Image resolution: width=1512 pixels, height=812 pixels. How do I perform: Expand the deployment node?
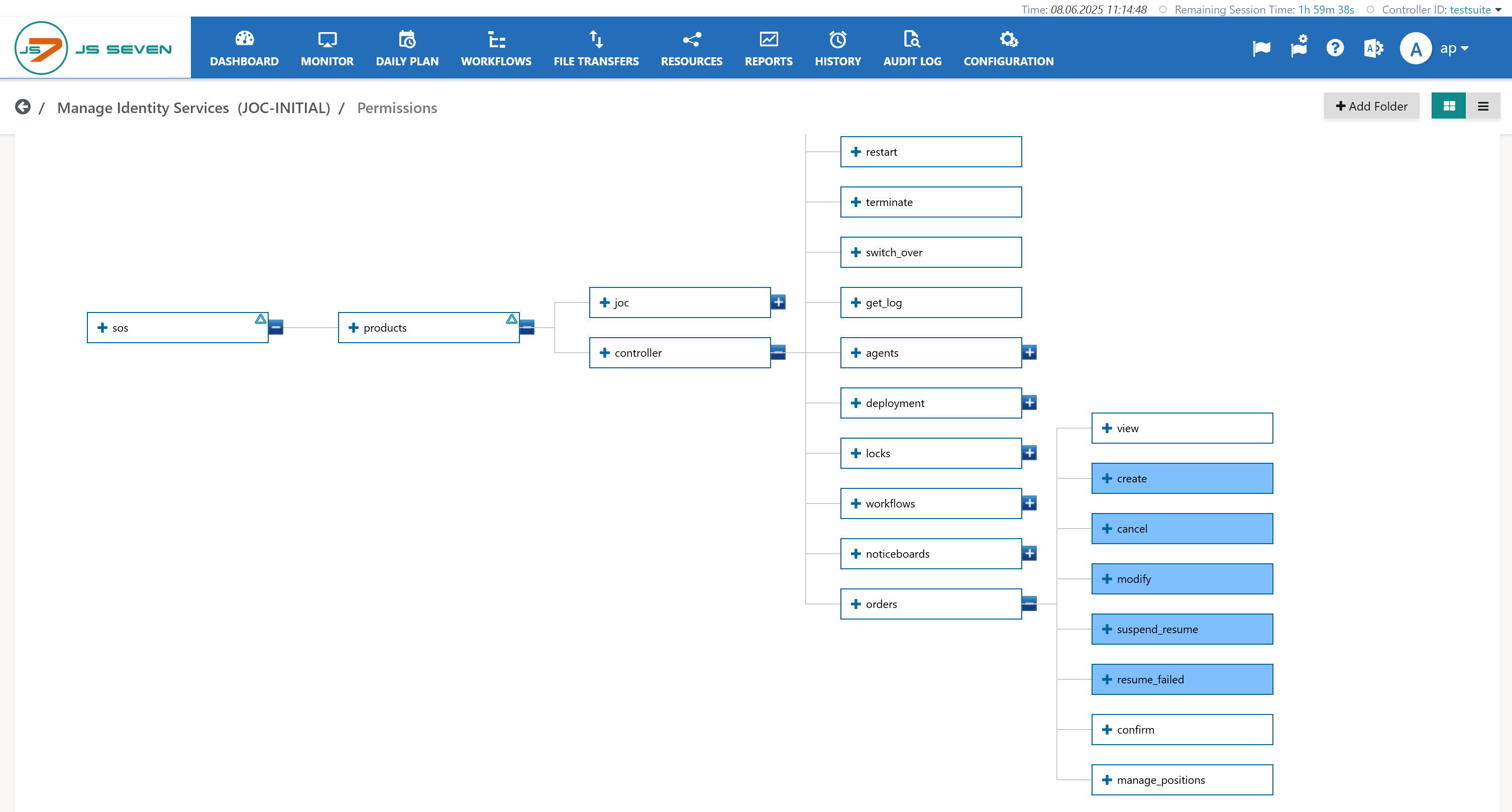coord(1030,402)
